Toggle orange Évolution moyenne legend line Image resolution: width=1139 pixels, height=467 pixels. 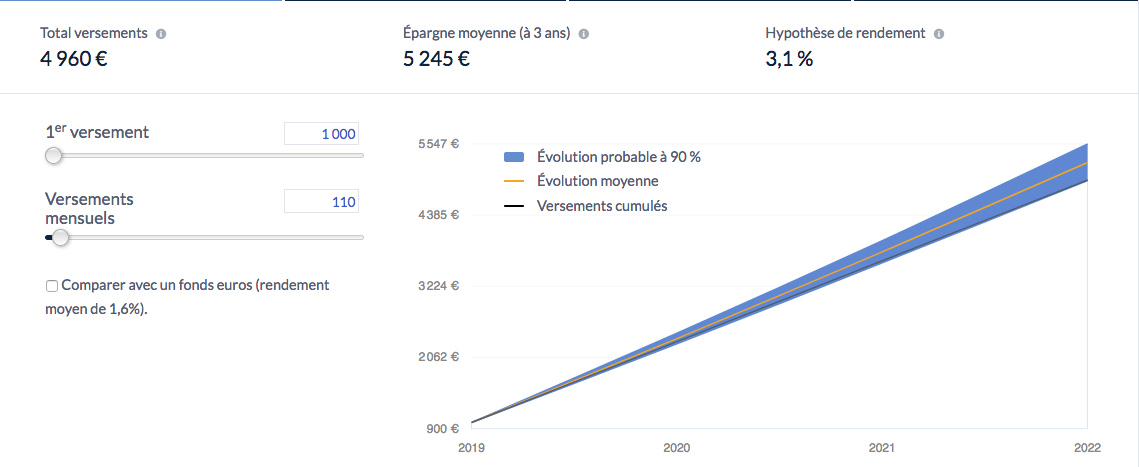click(514, 182)
